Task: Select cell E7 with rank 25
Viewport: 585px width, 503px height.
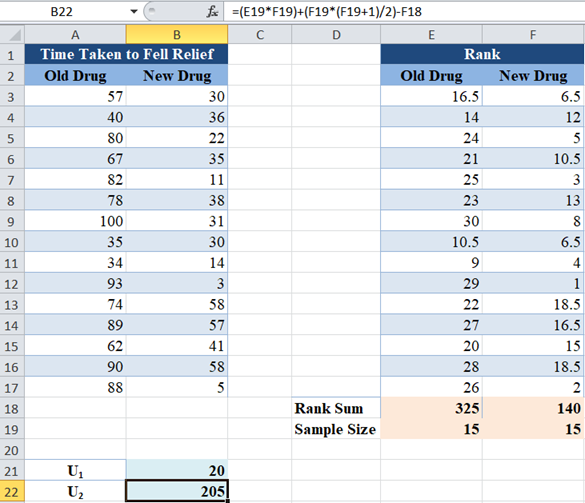Action: point(431,180)
